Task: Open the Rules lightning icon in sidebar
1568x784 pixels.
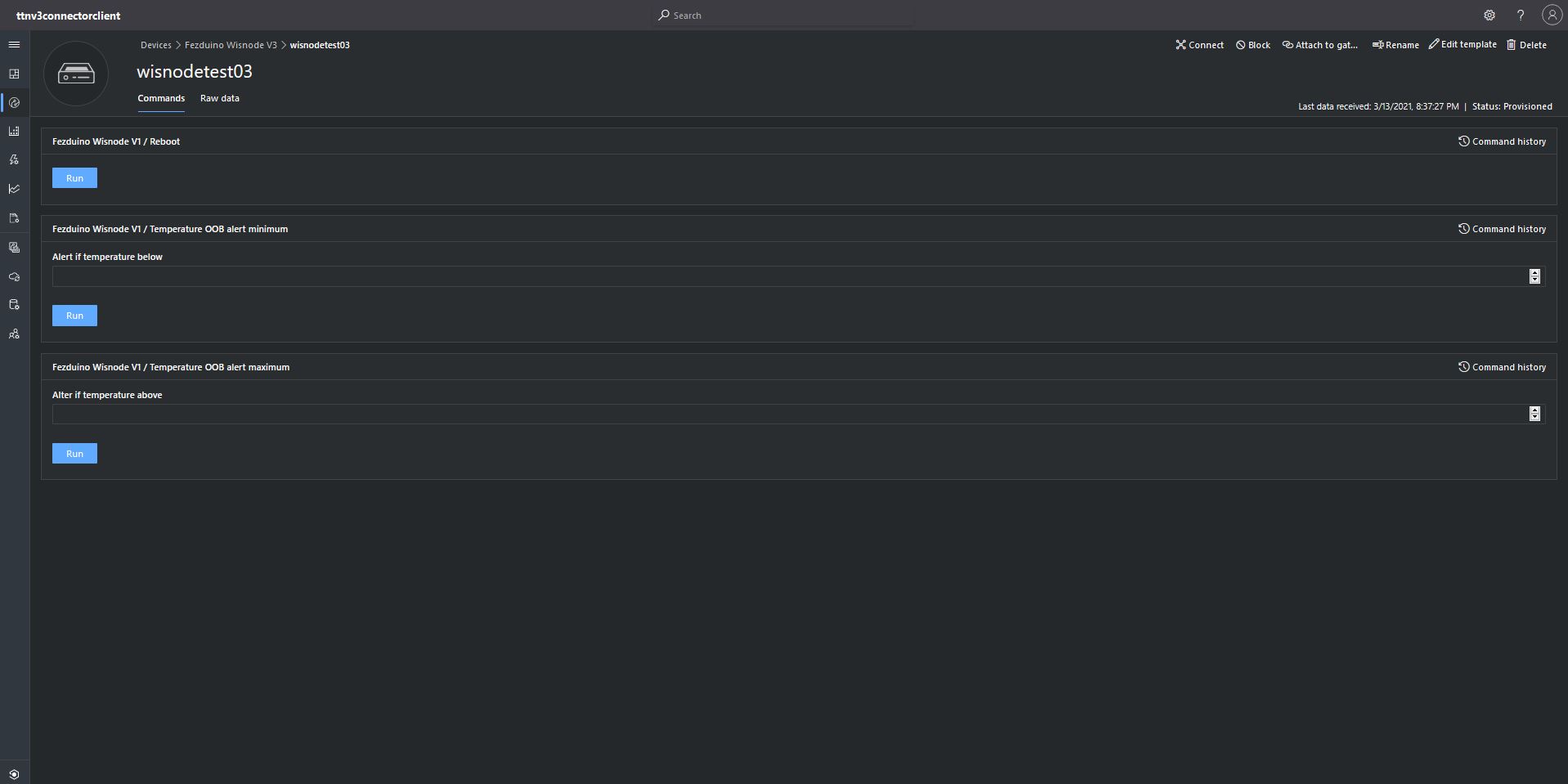Action: point(14,159)
